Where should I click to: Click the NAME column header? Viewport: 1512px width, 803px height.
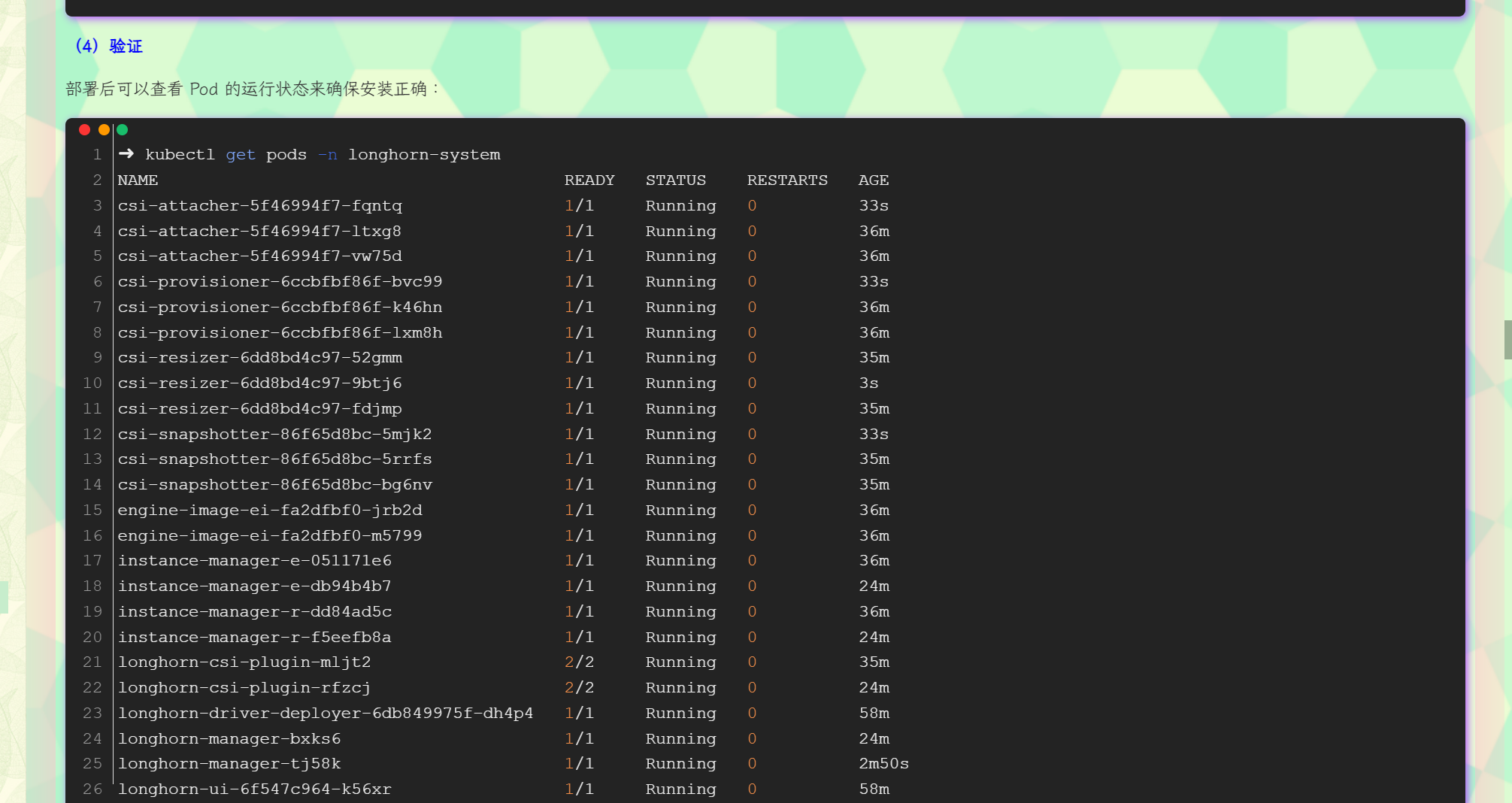pyautogui.click(x=138, y=180)
